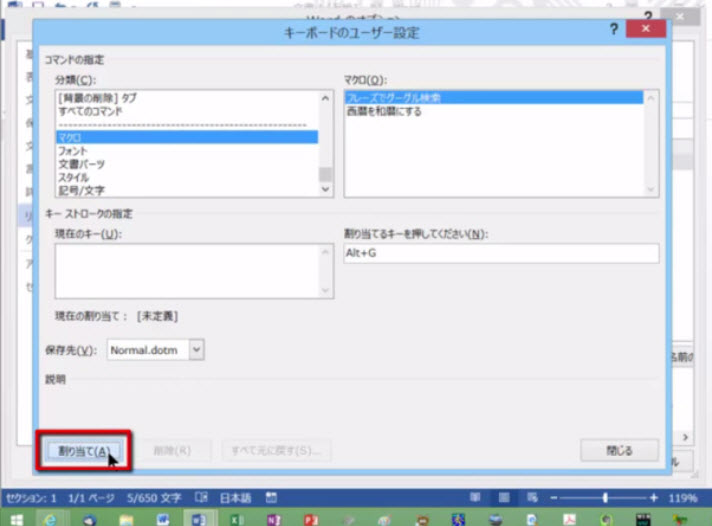The height and width of the screenshot is (526, 712).
Task: Open OneNote from the taskbar
Action: click(x=273, y=518)
